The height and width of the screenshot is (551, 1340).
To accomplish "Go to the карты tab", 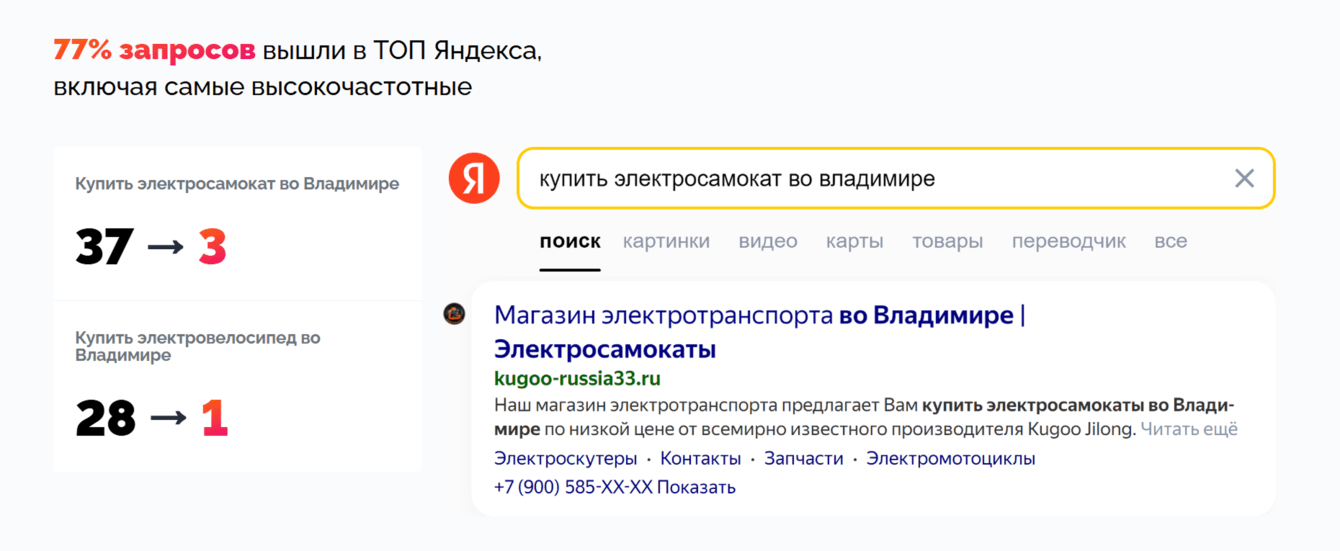I will (x=855, y=241).
